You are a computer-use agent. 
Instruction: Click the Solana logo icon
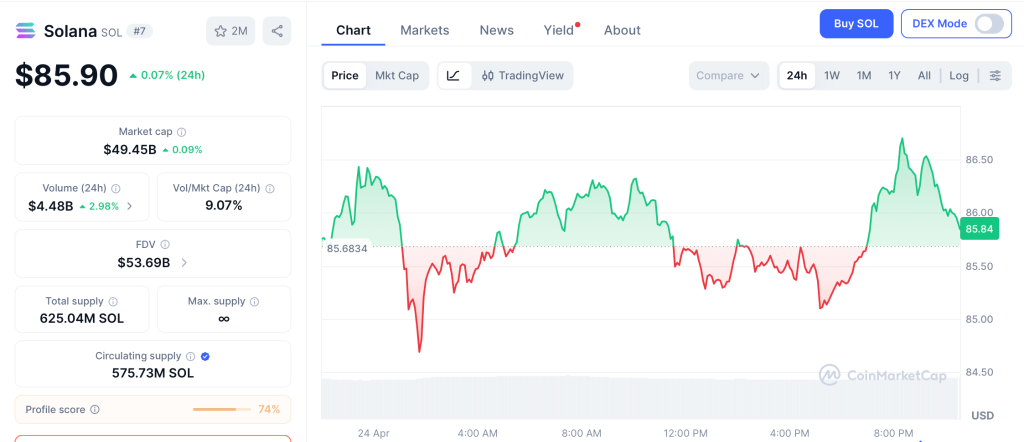[26, 31]
